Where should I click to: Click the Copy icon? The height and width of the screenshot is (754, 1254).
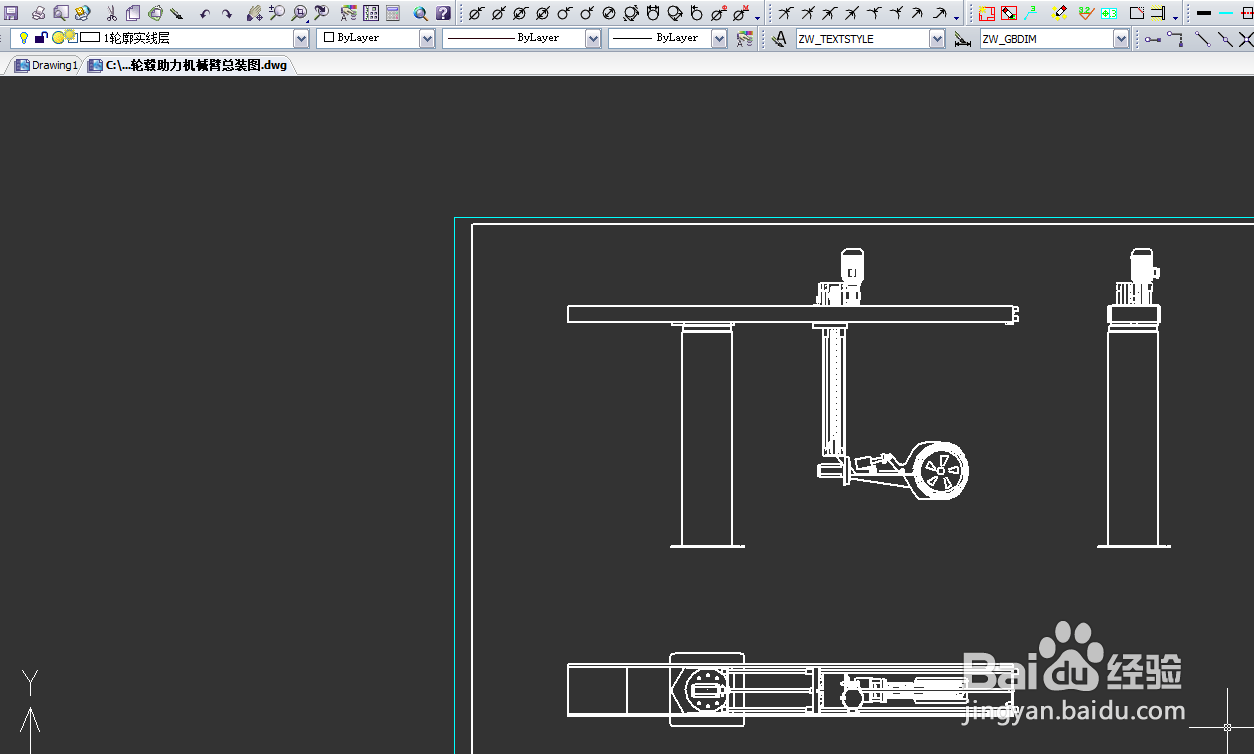[x=133, y=13]
